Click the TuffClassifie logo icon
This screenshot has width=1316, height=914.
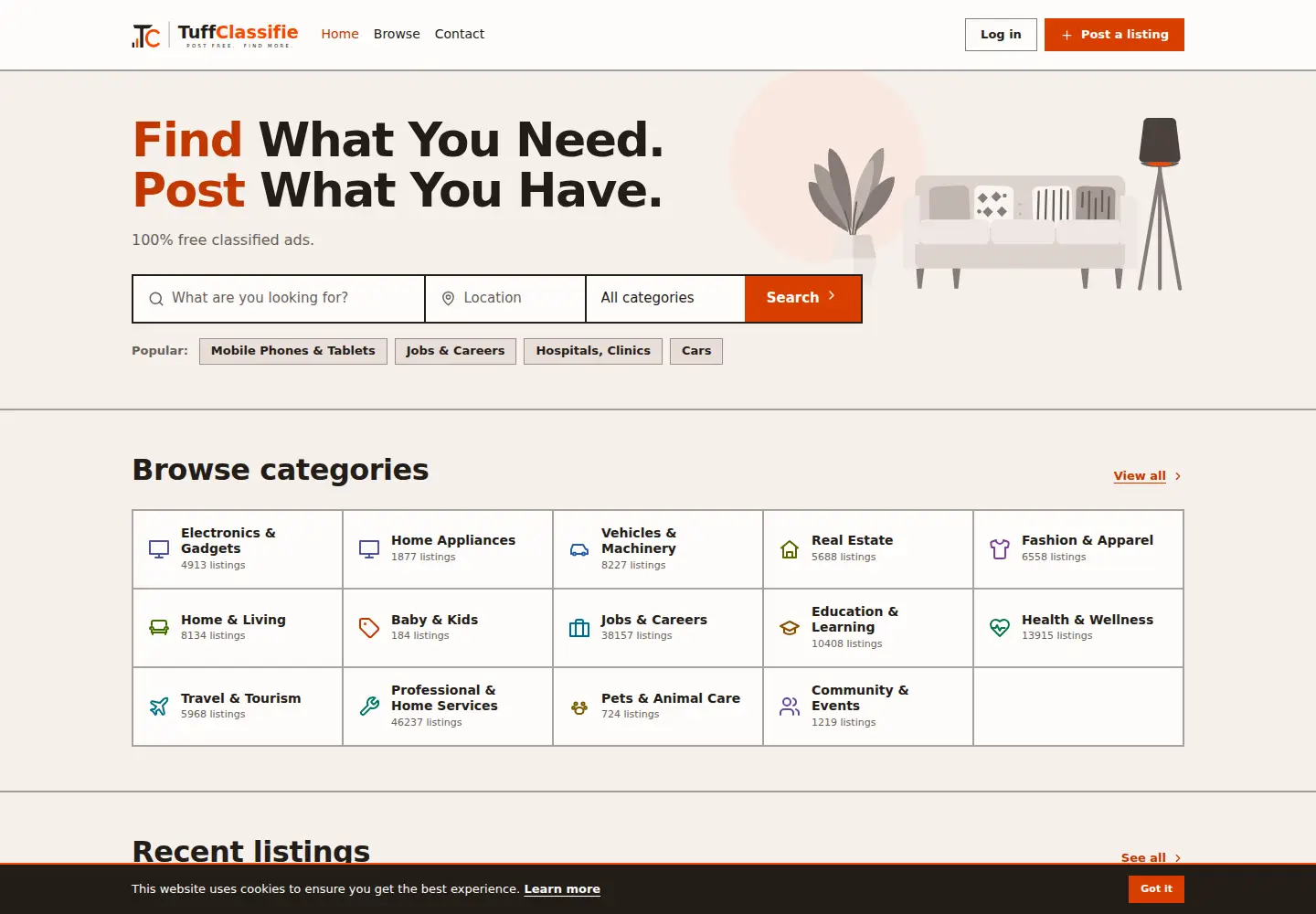[146, 35]
